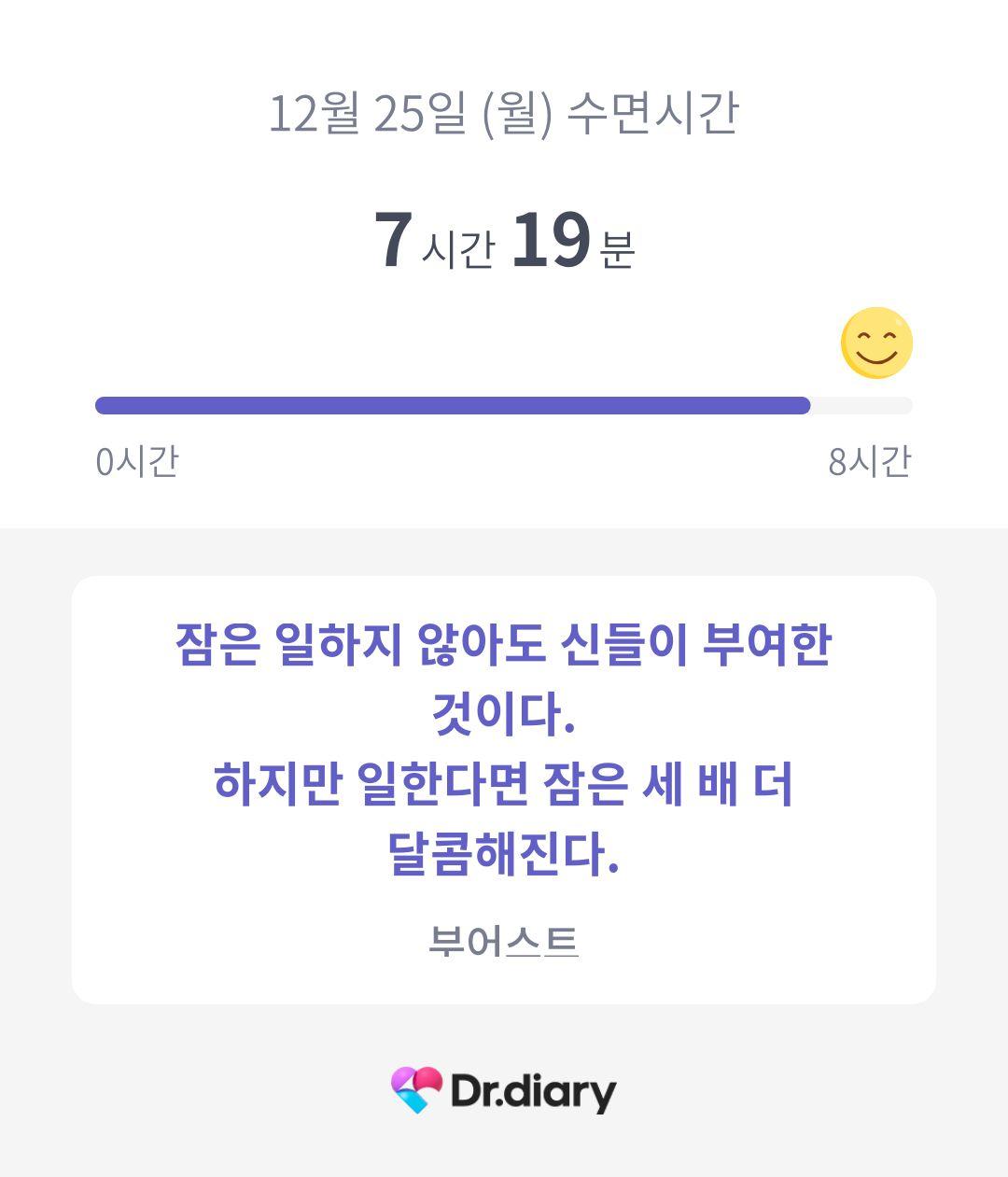
Task: Click the quote line 것이다.
Action: pyautogui.click(x=503, y=714)
